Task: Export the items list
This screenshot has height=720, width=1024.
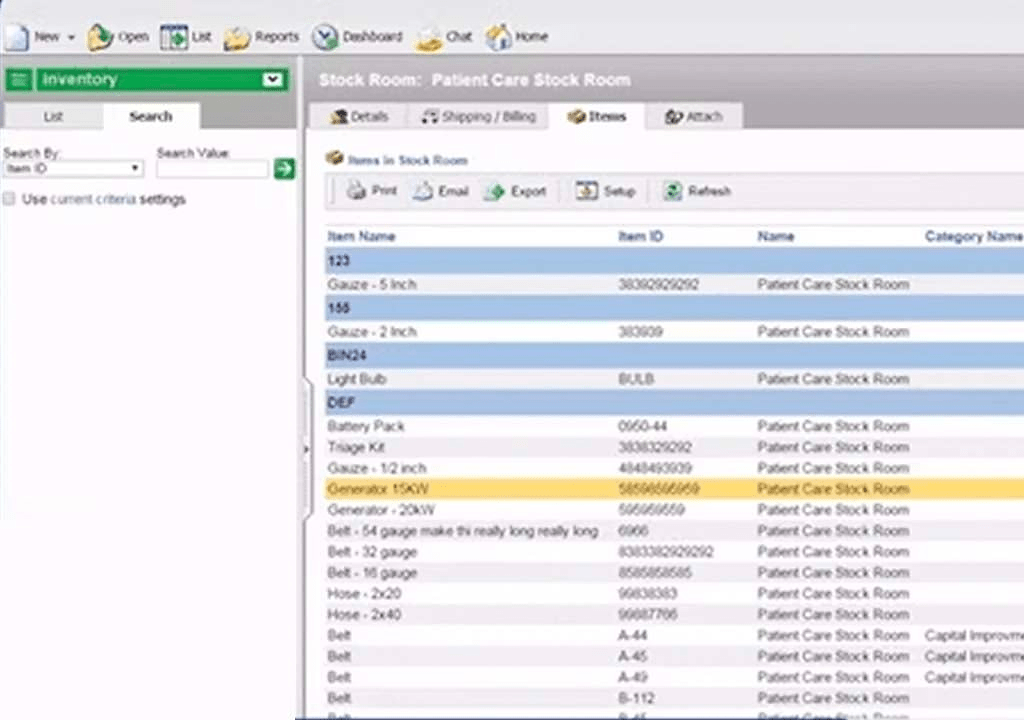Action: 517,191
